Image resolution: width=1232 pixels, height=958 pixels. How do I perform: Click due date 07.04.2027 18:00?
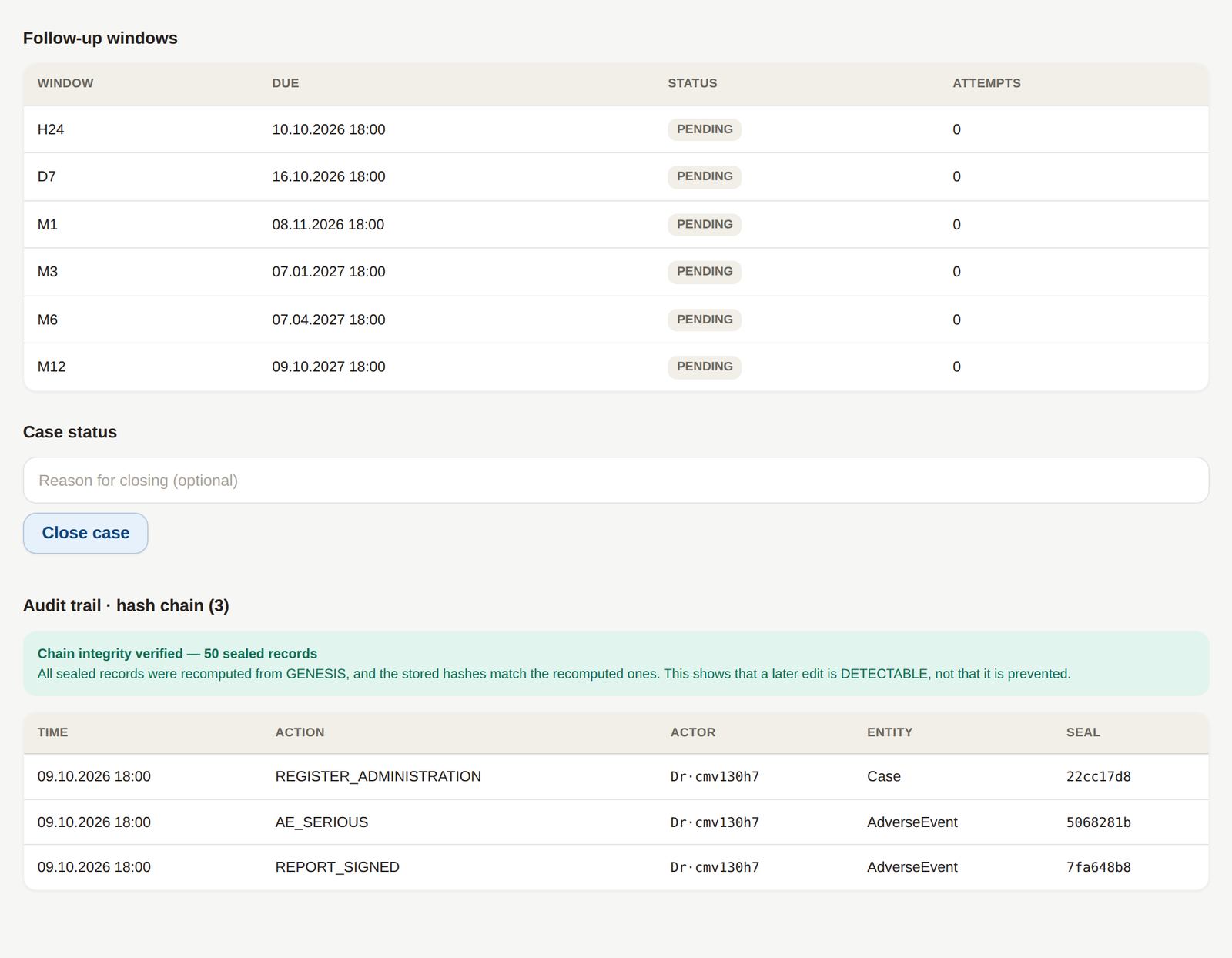329,320
